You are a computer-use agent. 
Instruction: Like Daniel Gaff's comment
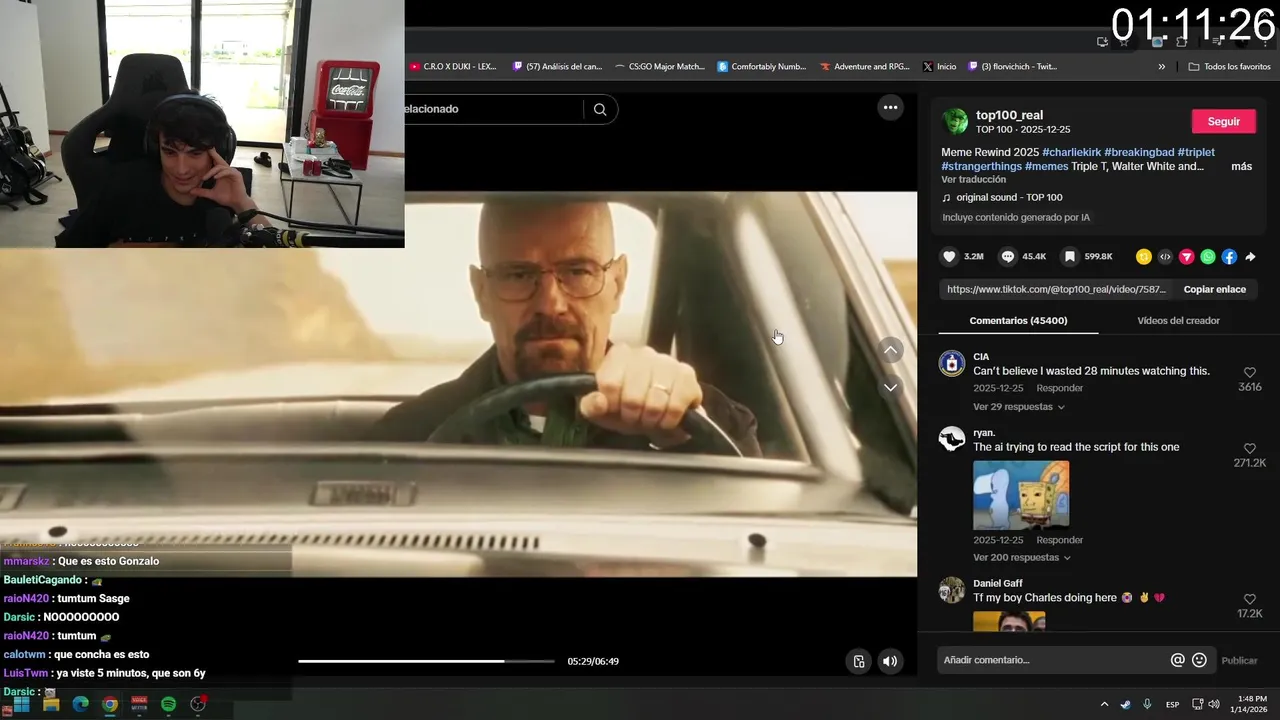point(1250,598)
